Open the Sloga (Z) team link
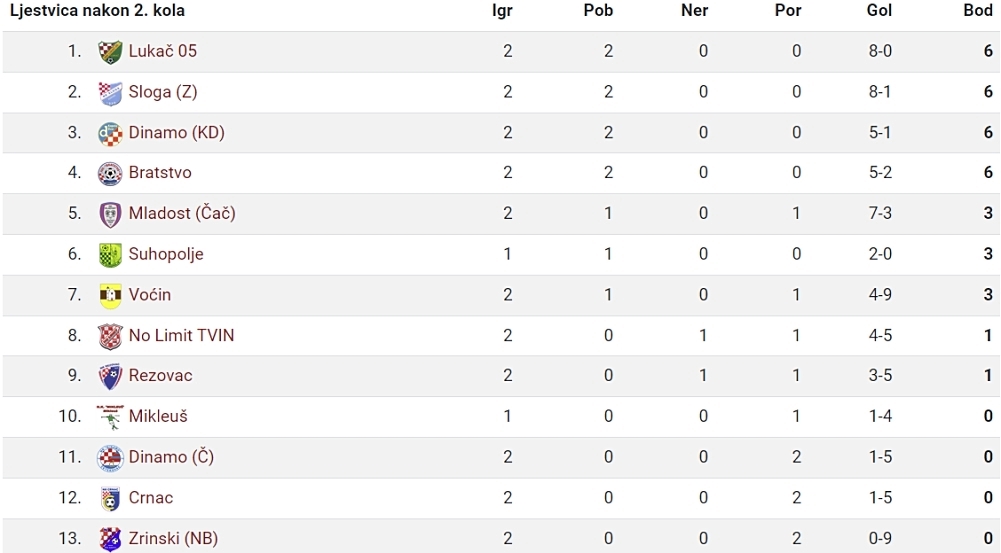The image size is (1001, 553). [x=163, y=92]
